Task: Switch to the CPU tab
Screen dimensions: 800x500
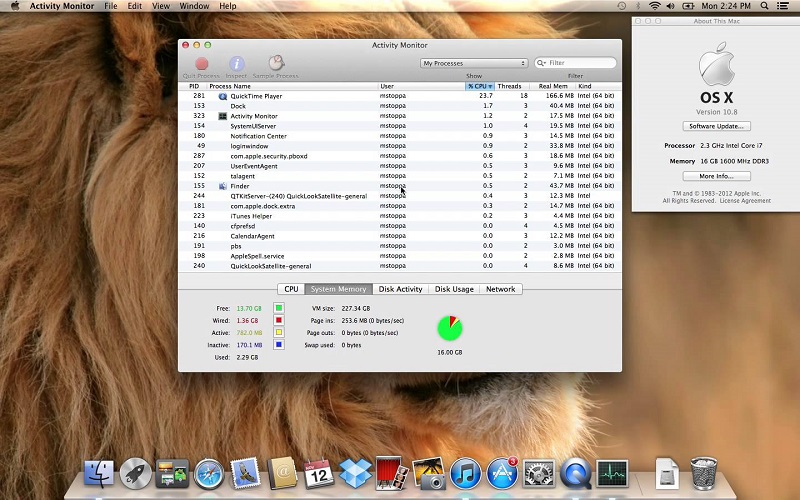Action: point(291,289)
